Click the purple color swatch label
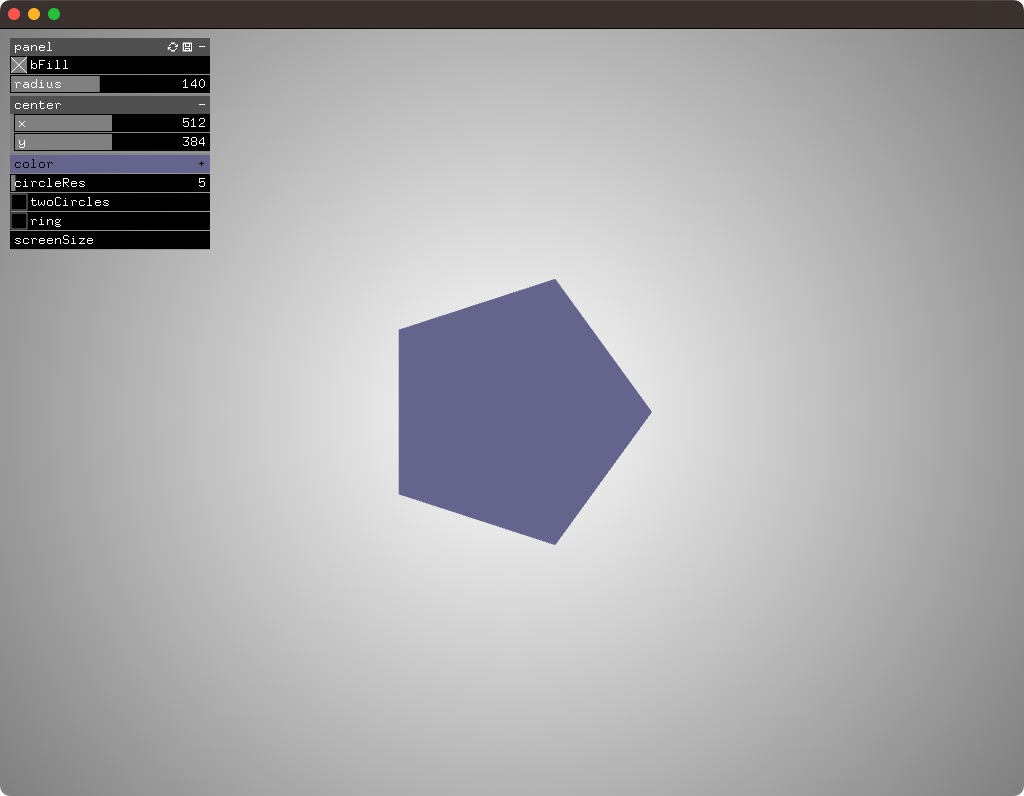1024x796 pixels. click(34, 164)
